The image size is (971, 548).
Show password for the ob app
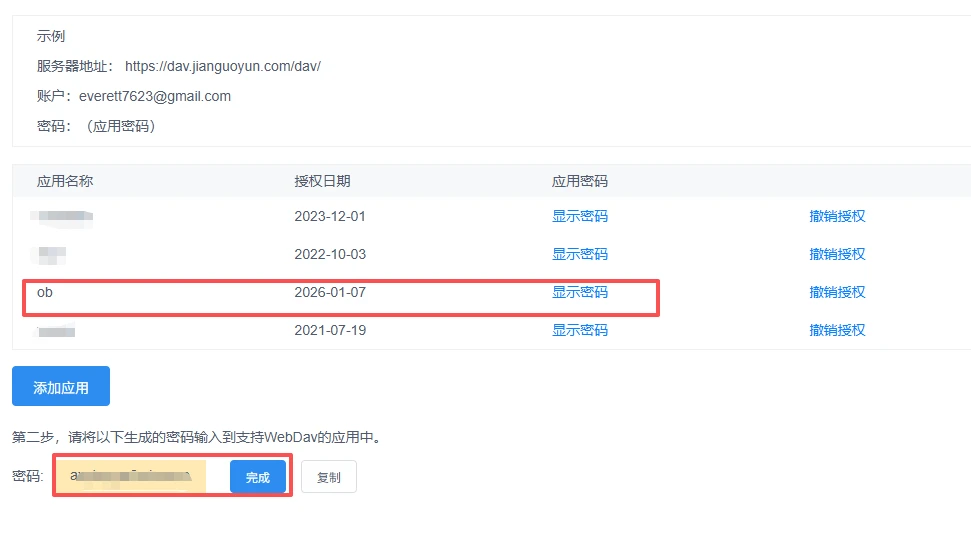(579, 292)
